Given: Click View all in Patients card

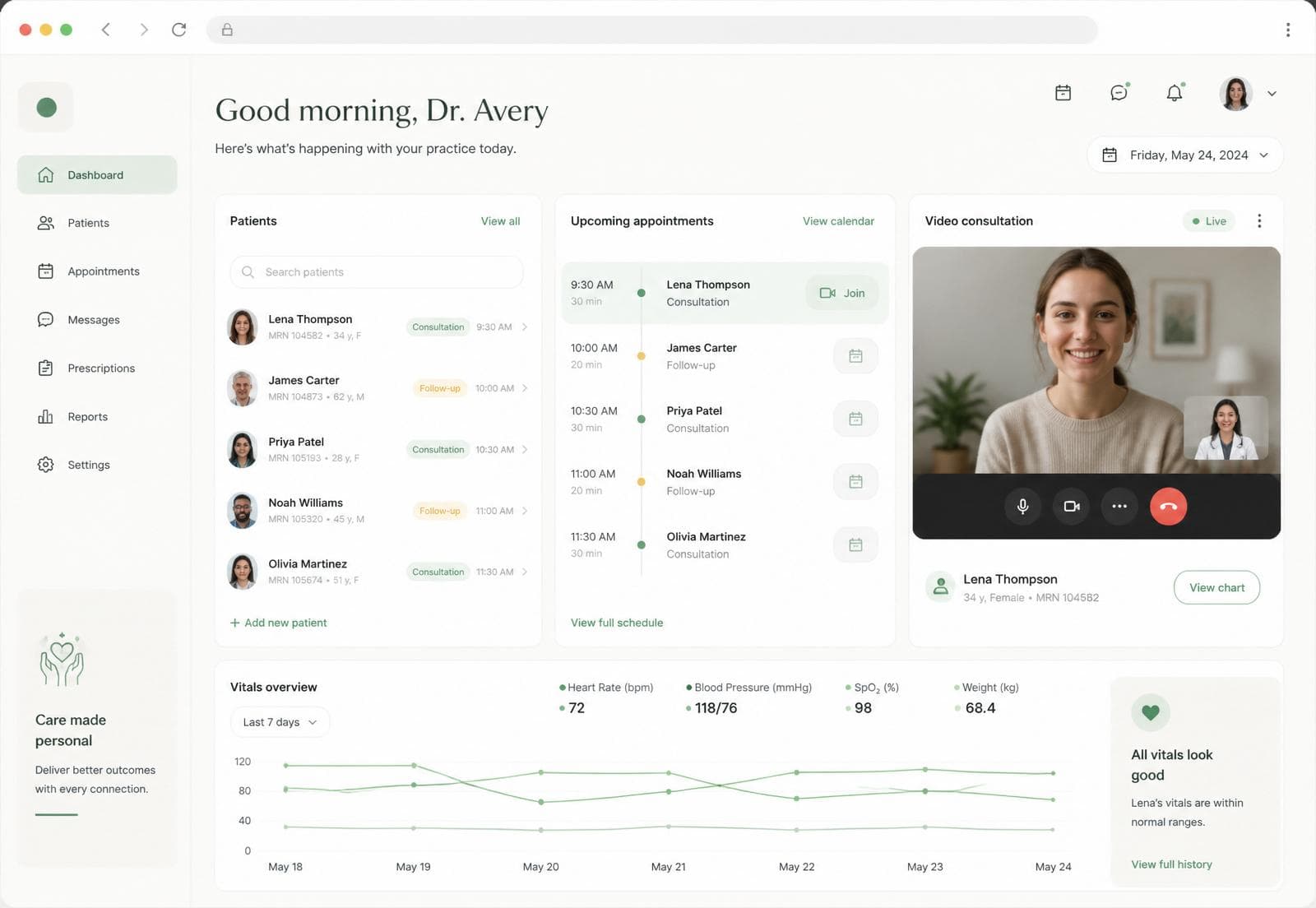Looking at the screenshot, I should pos(500,221).
